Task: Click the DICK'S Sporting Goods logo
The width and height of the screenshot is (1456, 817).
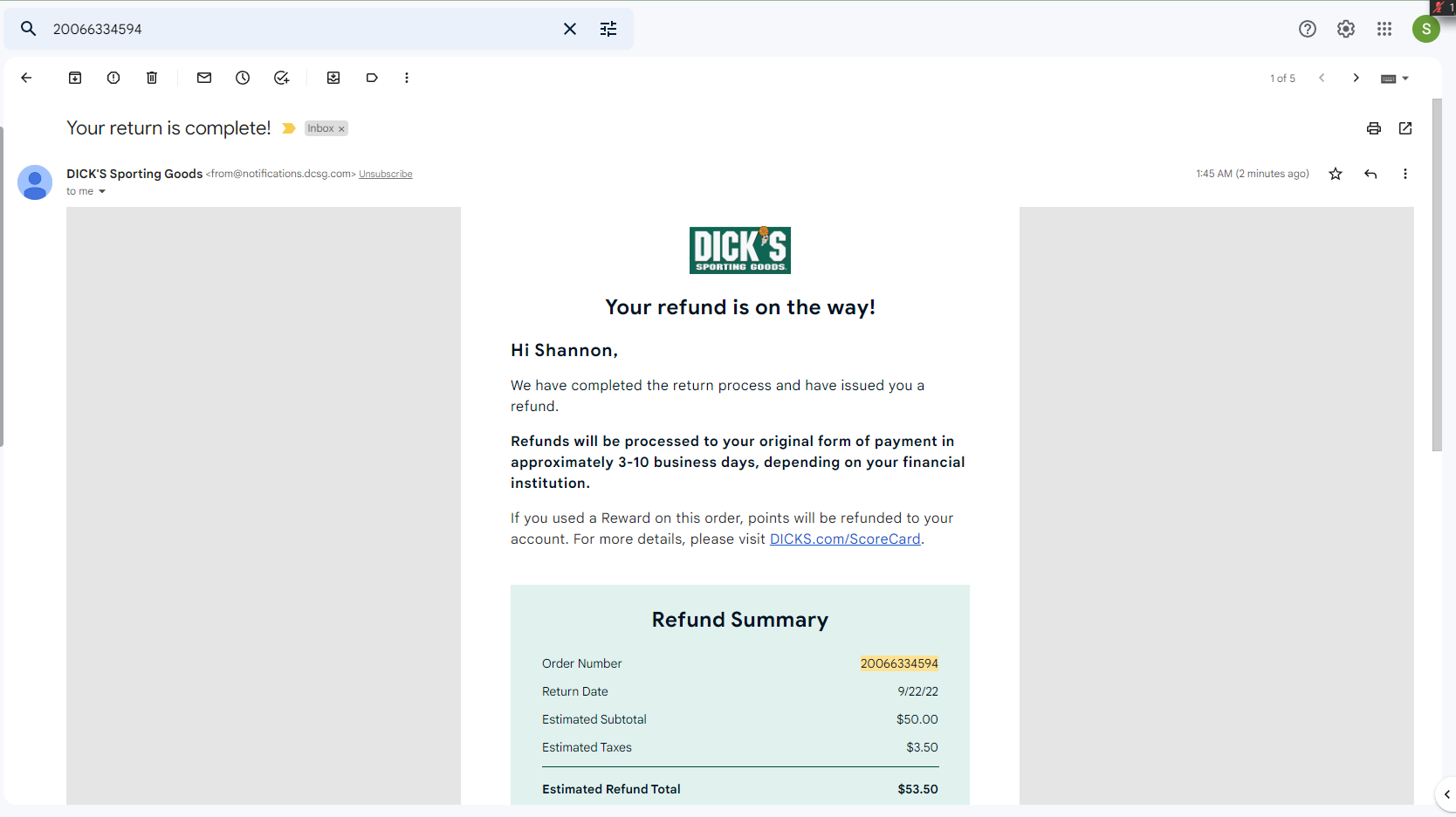Action: point(740,251)
